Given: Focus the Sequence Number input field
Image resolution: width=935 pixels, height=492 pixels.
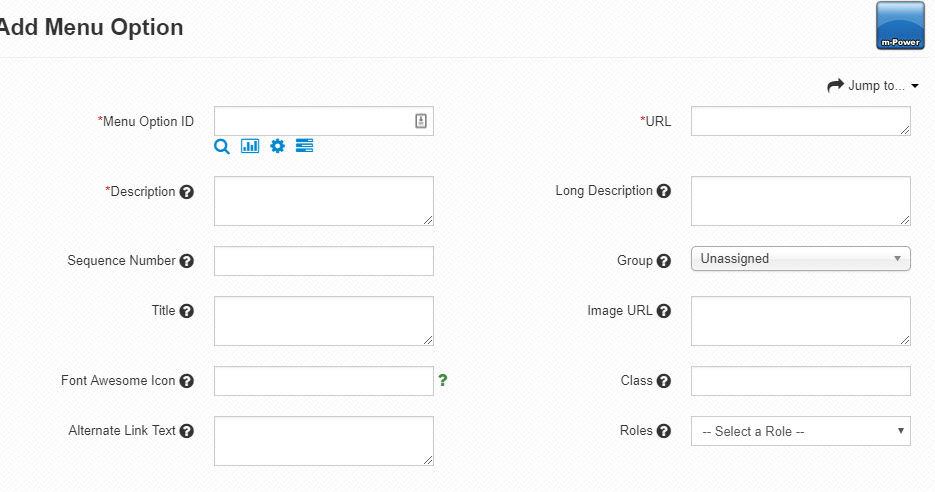Looking at the screenshot, I should [x=324, y=261].
